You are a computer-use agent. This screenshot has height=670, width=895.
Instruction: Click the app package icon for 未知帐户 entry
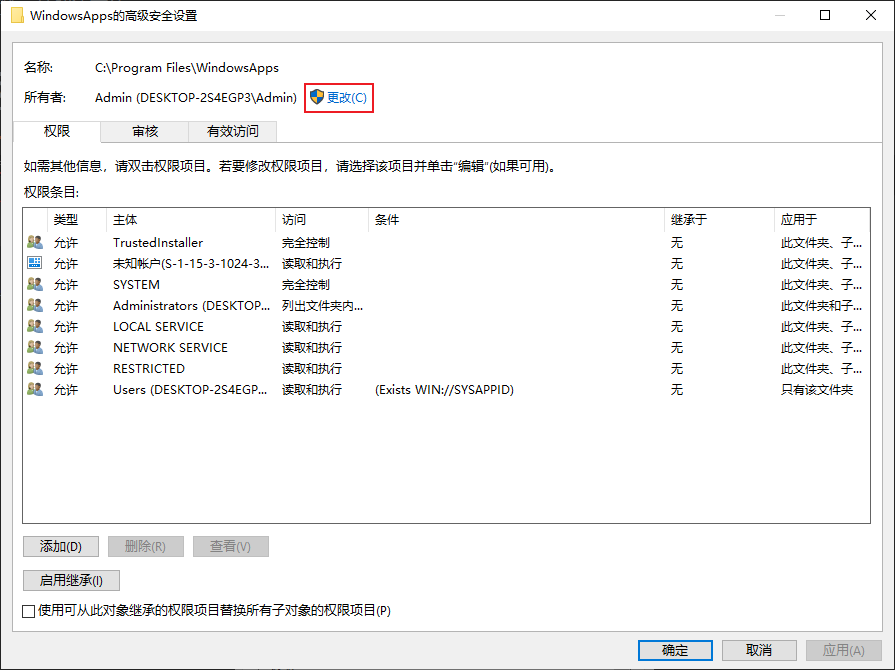point(35,263)
